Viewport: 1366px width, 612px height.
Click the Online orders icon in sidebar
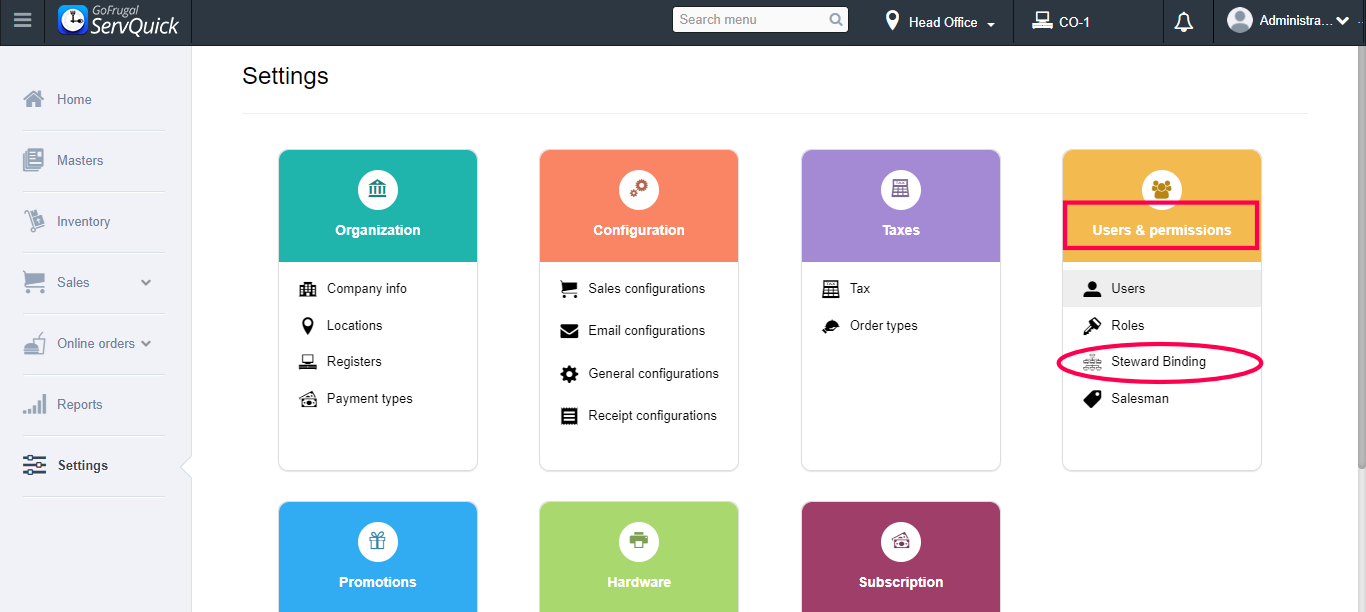(x=34, y=343)
